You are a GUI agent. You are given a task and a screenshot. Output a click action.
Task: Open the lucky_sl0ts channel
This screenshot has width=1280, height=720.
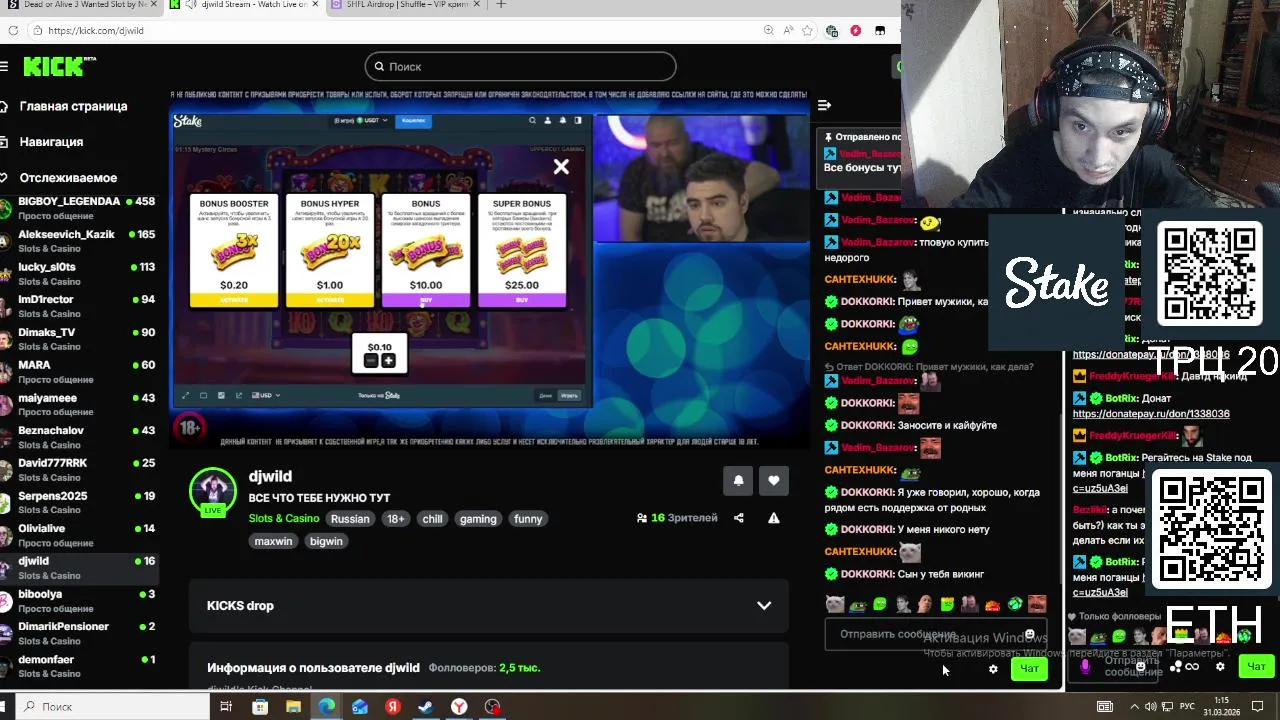(80, 274)
